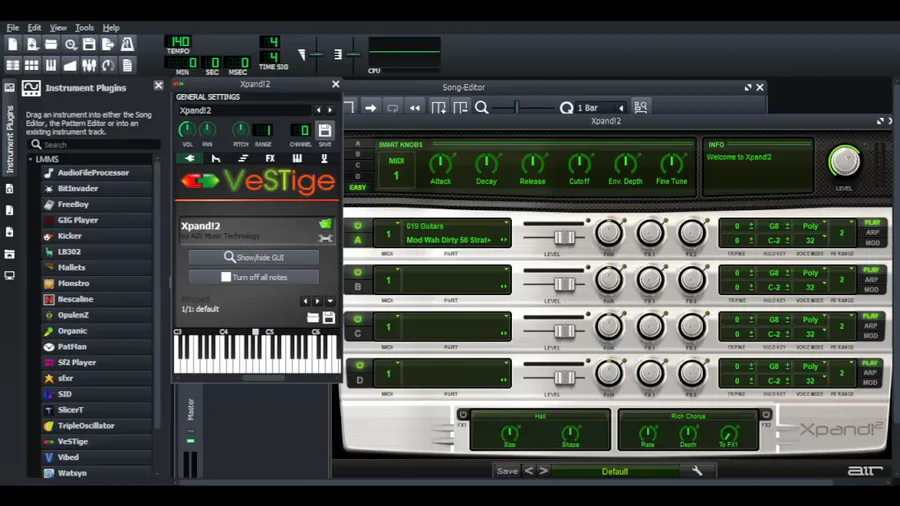900x506 pixels.
Task: Open the Hall effect type dropdown
Action: pos(540,416)
